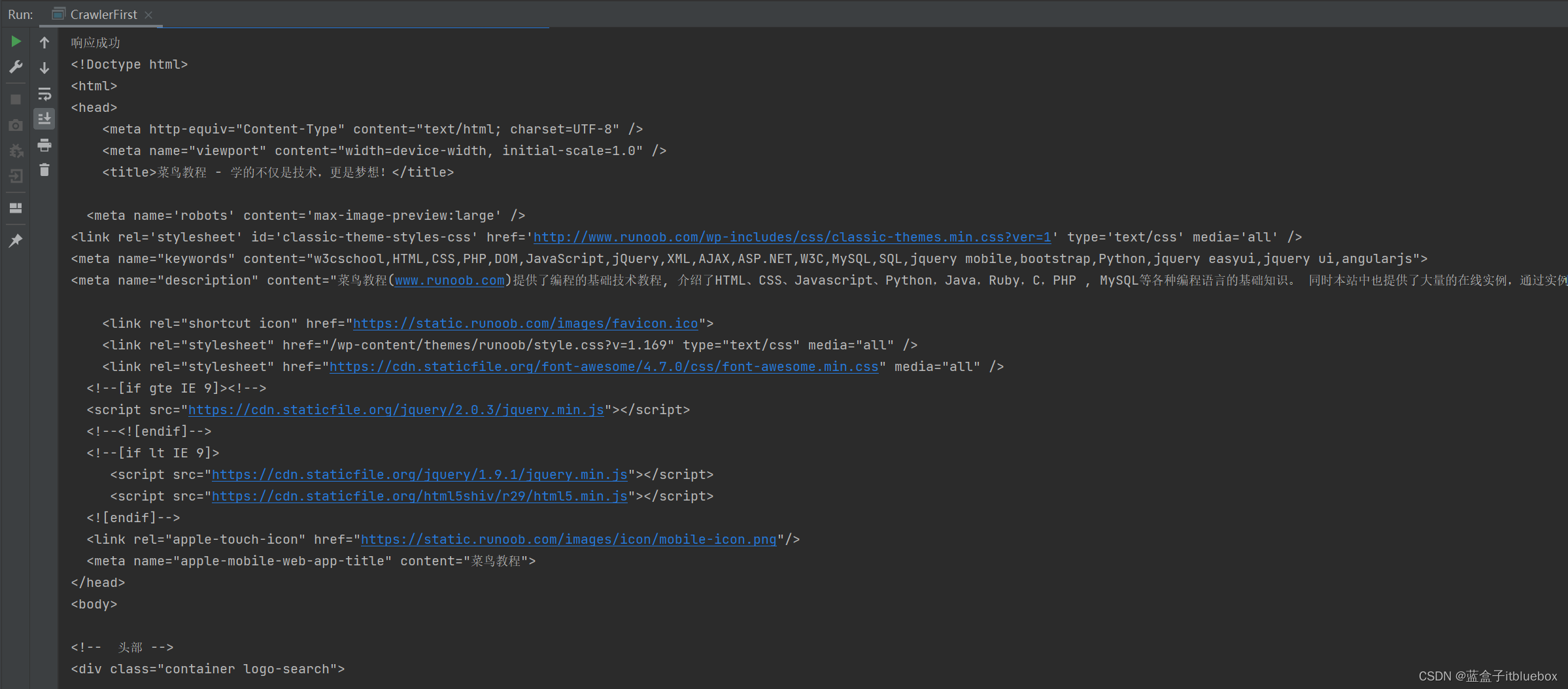Viewport: 1568px width, 689px height.
Task: Toggle soft-wrap for console output
Action: (44, 94)
